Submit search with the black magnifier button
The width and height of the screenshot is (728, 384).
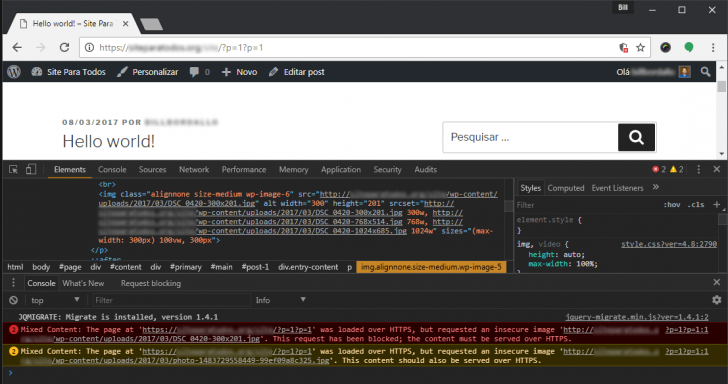[x=636, y=137]
